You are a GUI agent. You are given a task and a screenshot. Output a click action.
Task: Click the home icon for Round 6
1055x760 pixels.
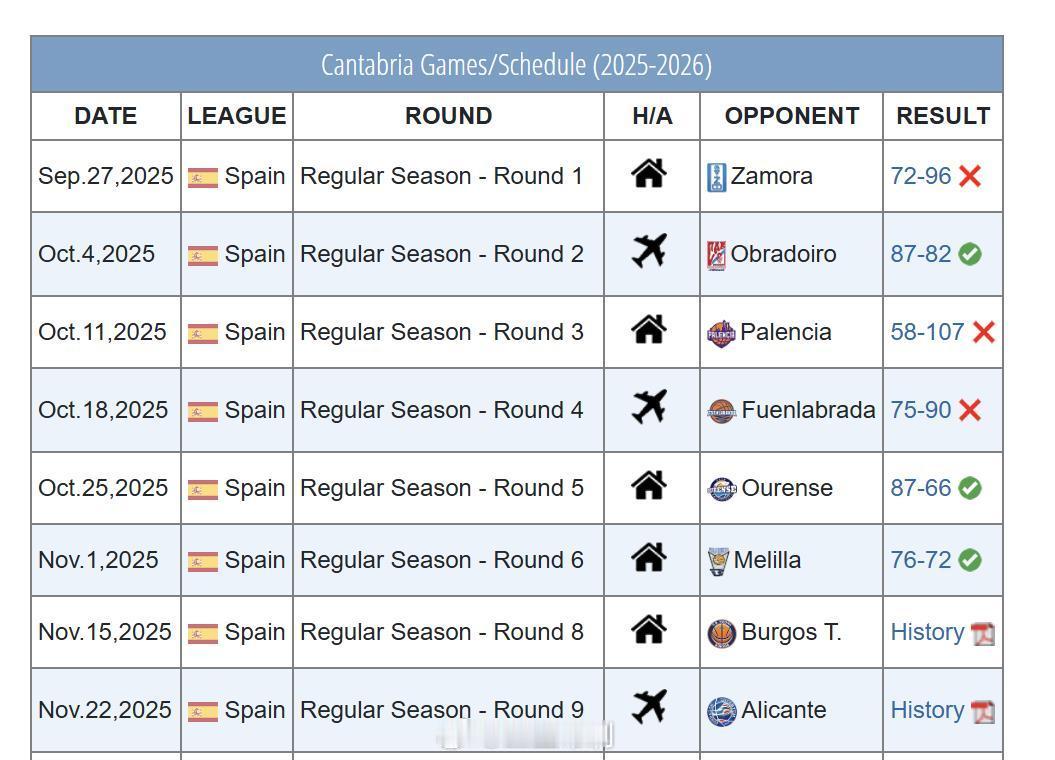[649, 557]
